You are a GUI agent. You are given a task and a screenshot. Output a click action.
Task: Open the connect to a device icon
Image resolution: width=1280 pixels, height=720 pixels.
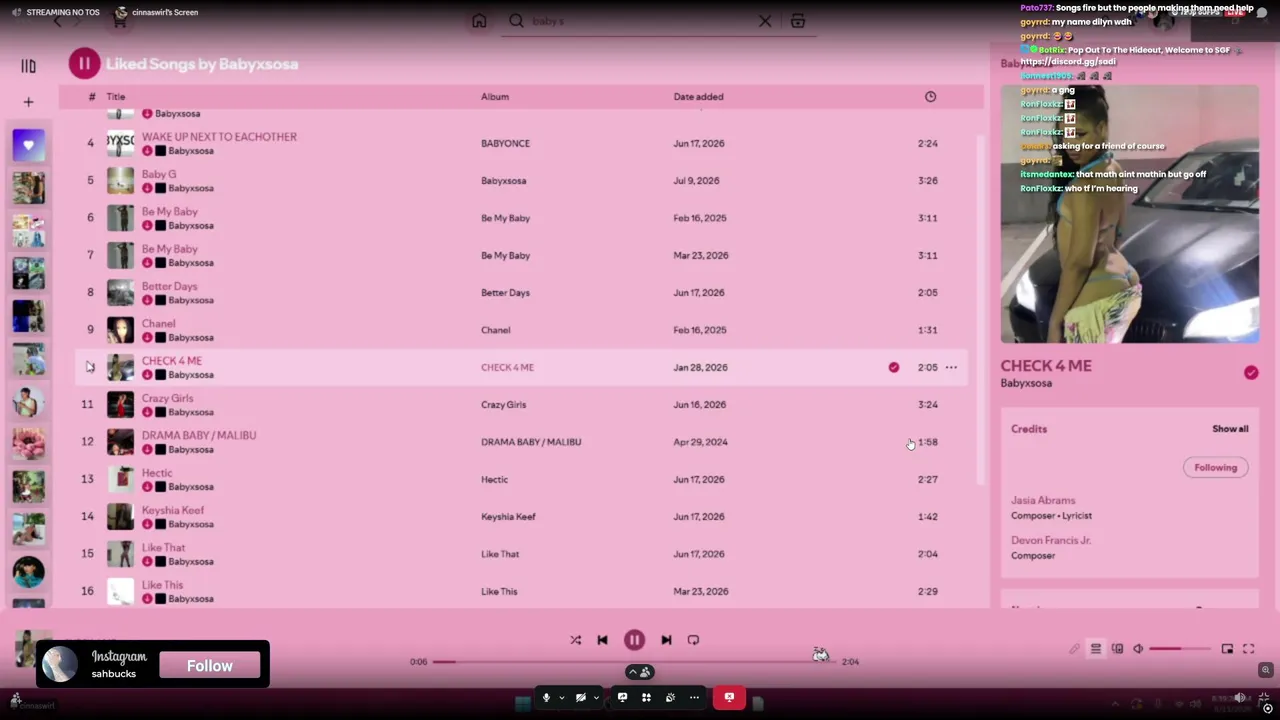pos(1117,649)
